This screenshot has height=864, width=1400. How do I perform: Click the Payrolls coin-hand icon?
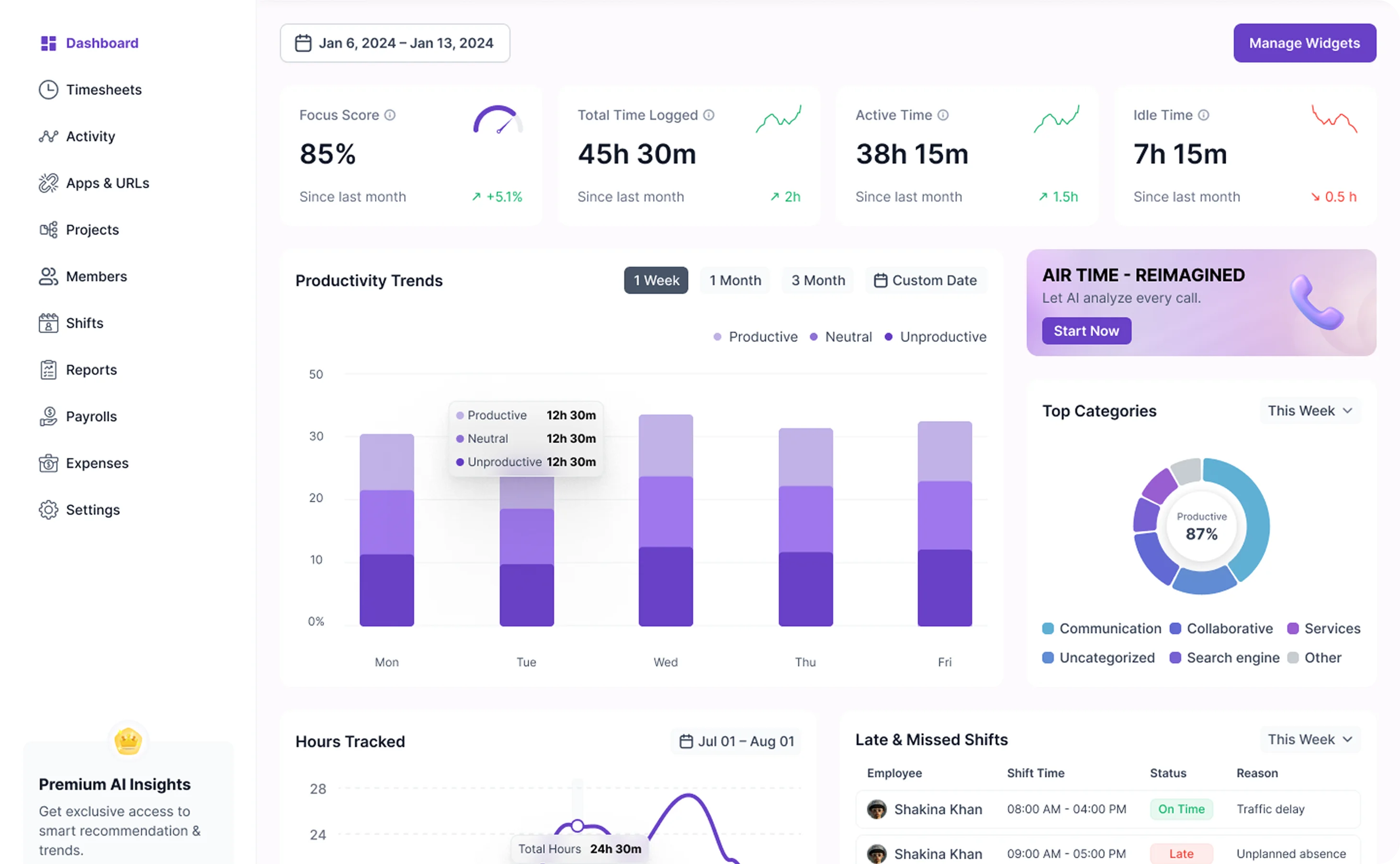click(x=48, y=417)
